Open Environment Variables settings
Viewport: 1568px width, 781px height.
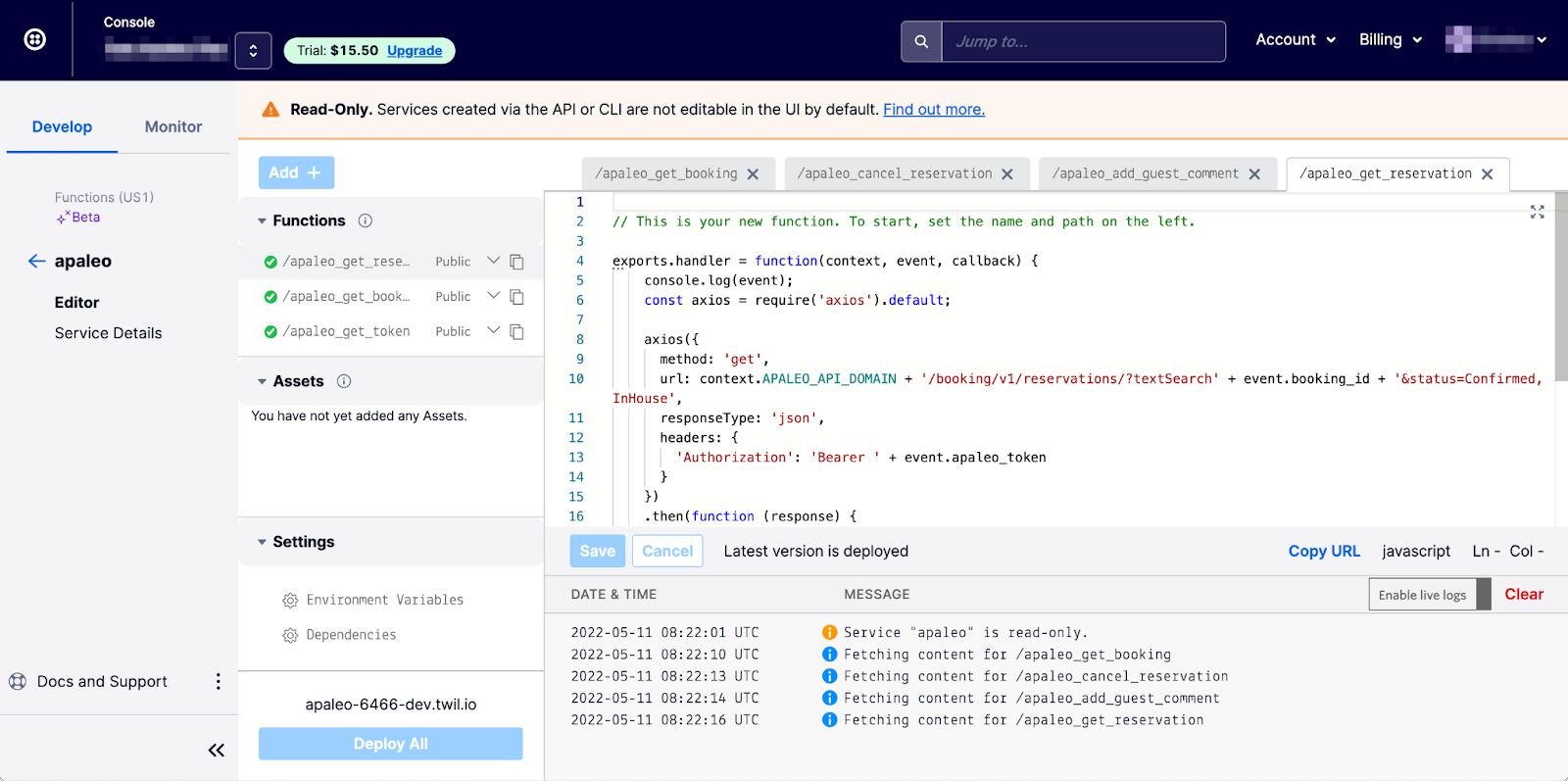point(373,600)
